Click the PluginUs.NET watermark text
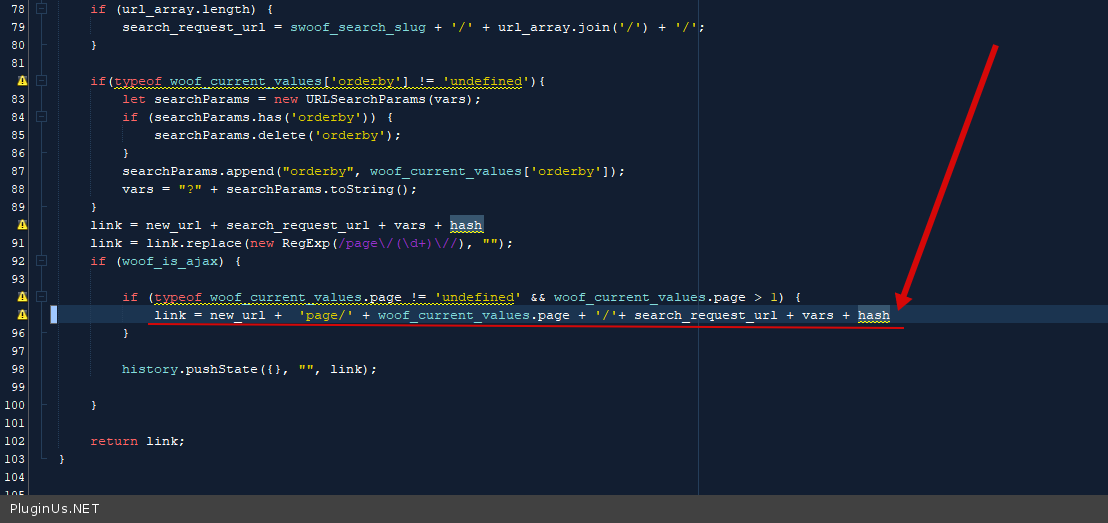Screen dimensions: 1108x523 coord(55,509)
